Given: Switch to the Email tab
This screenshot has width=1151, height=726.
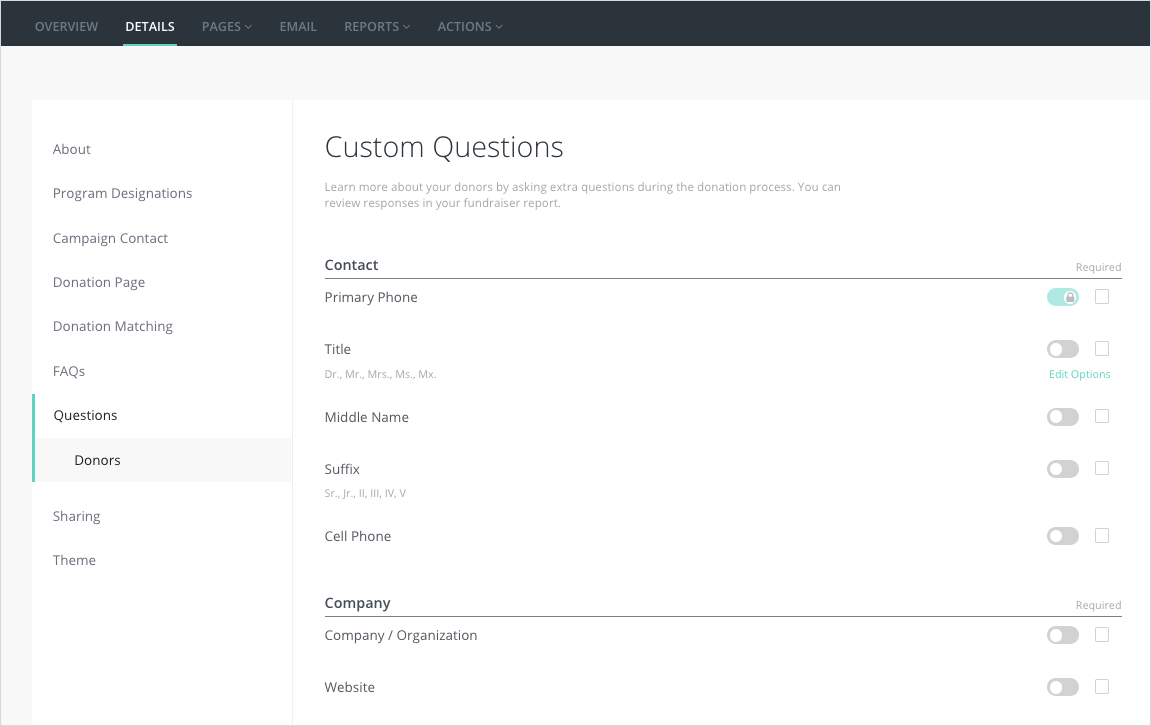Looking at the screenshot, I should point(298,27).
